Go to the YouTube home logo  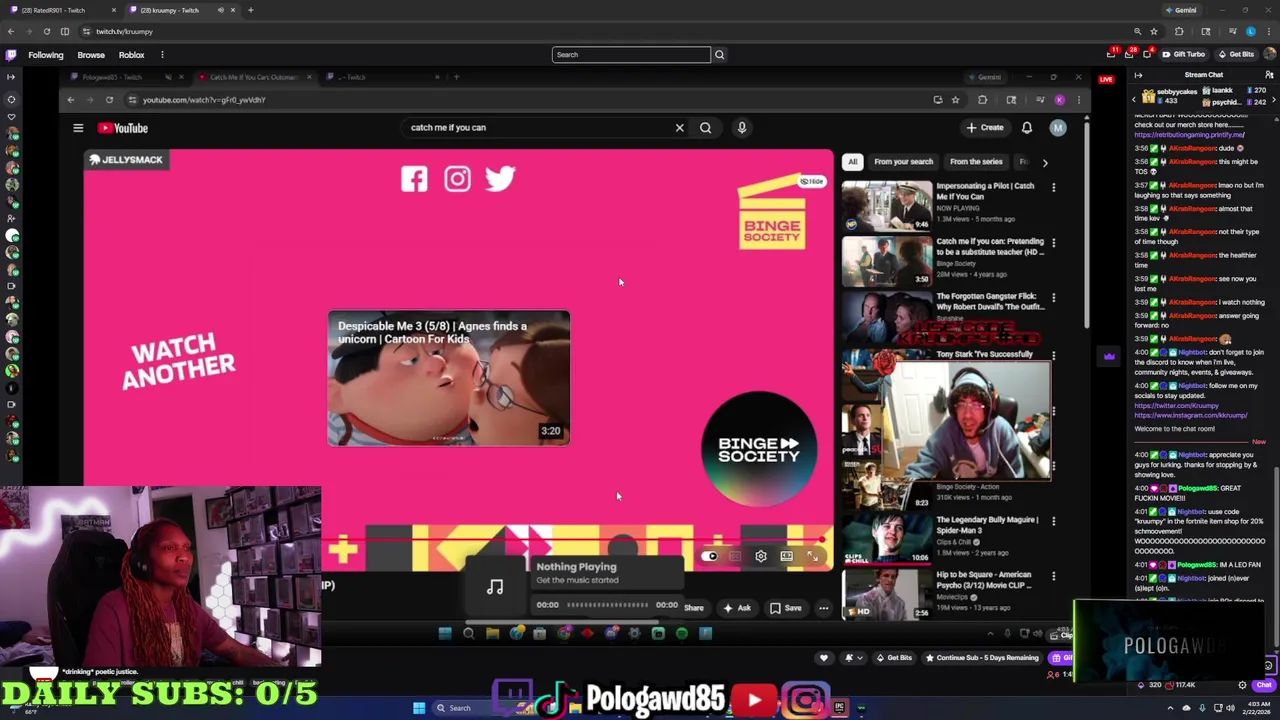[x=123, y=128]
